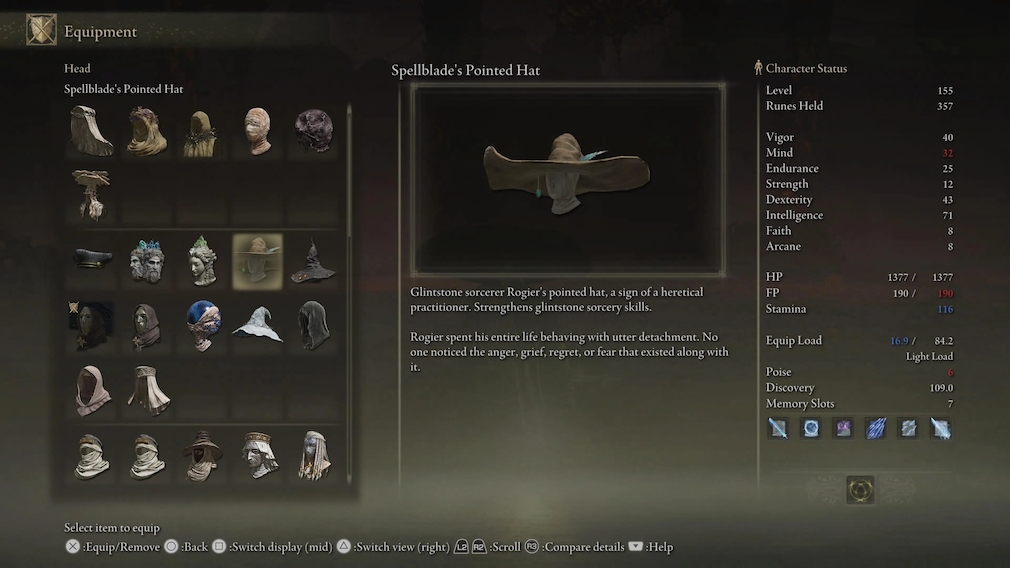Select the bearded stone head crown helm
The image size is (1010, 568).
coord(147,261)
